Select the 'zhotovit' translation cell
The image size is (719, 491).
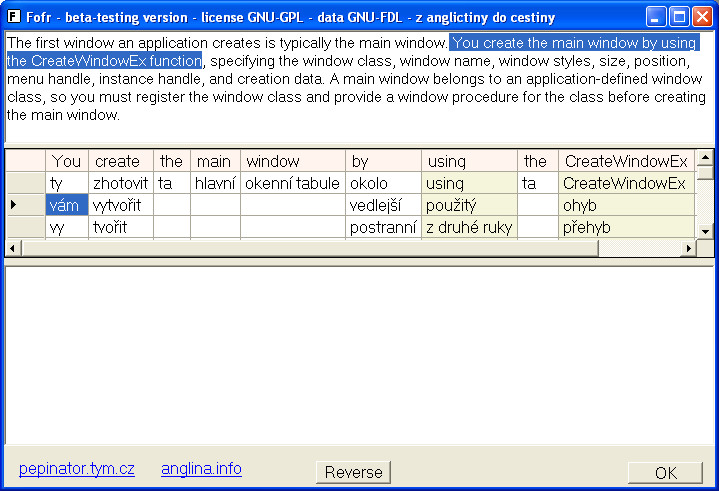pyautogui.click(x=121, y=183)
